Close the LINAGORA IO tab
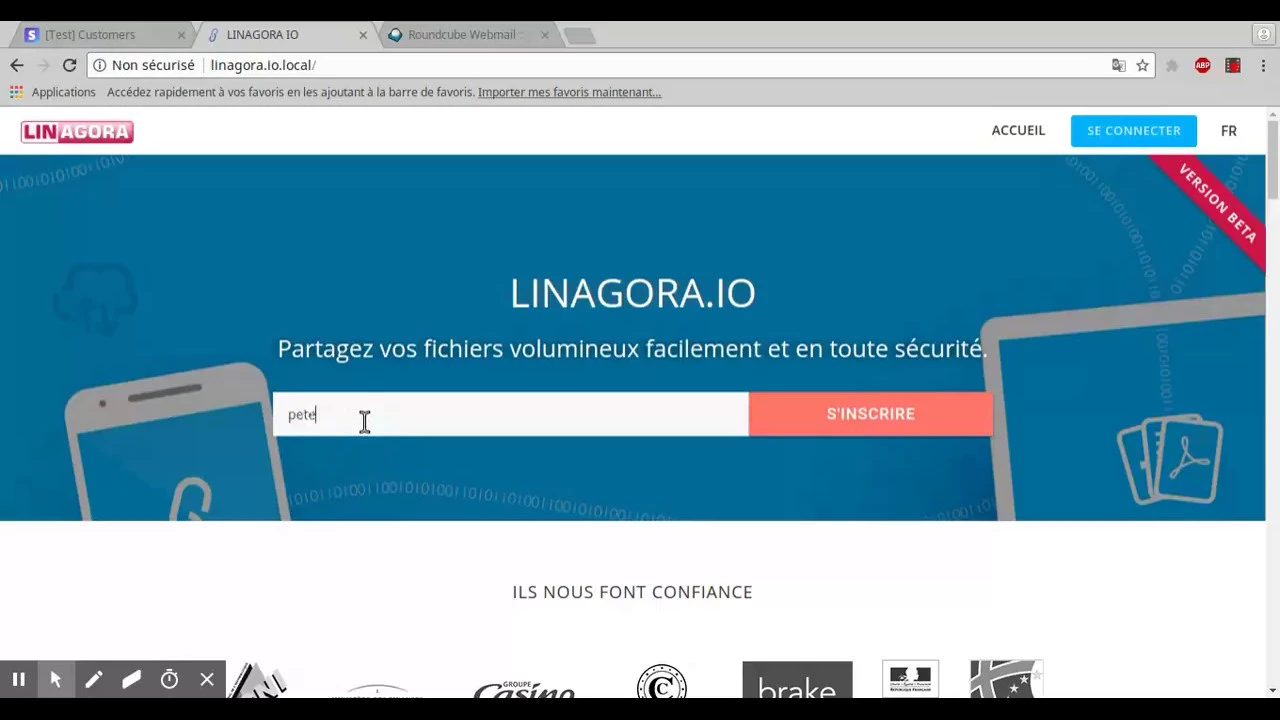 [x=363, y=35]
